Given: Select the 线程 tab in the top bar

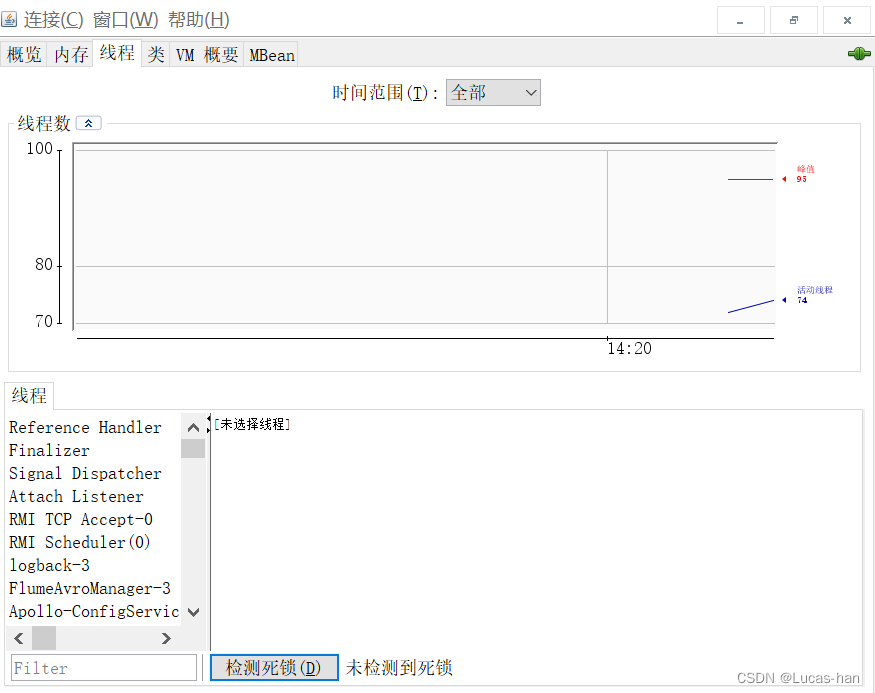Looking at the screenshot, I should pos(117,53).
